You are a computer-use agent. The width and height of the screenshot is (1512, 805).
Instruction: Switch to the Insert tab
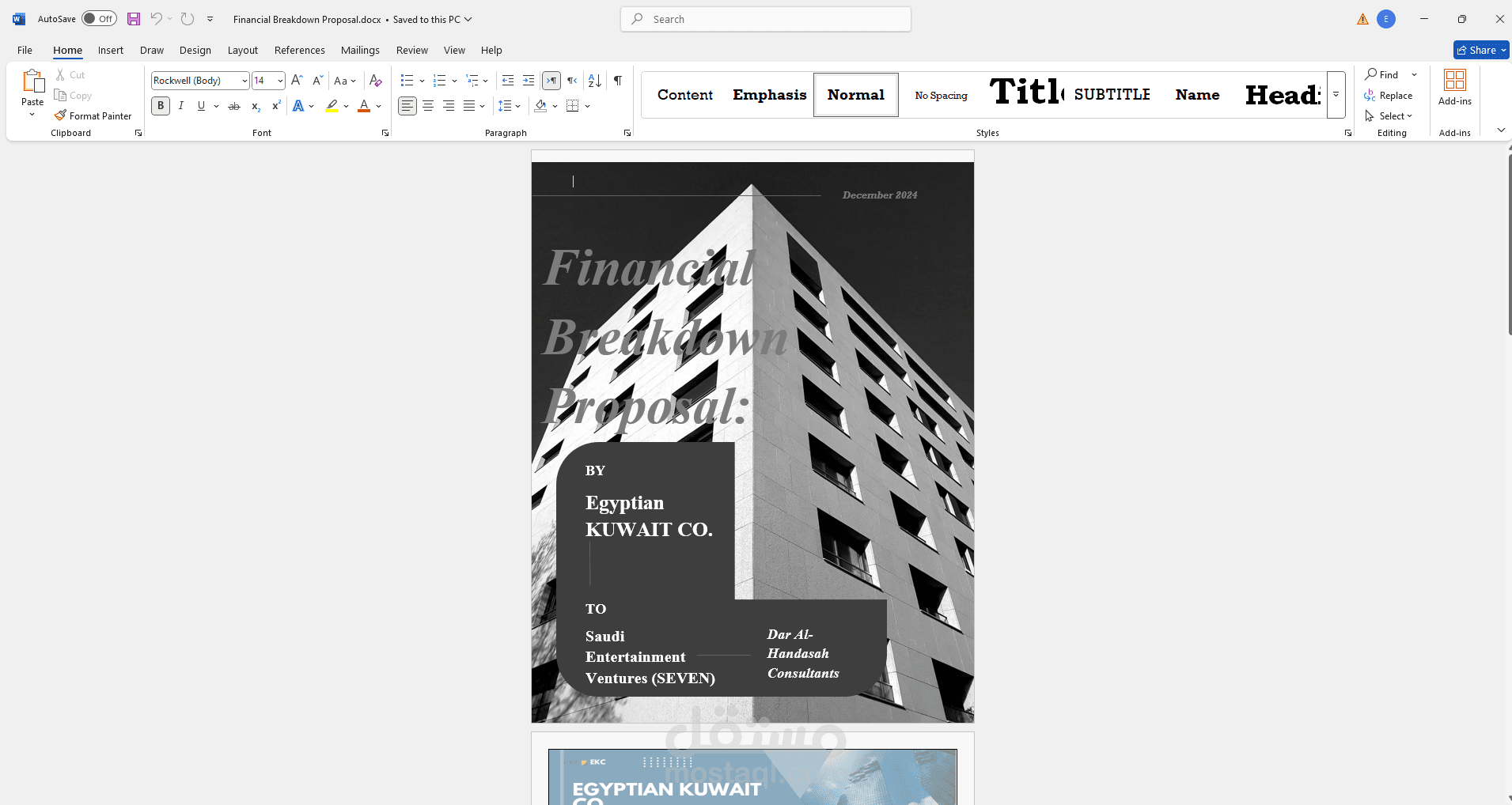click(111, 50)
